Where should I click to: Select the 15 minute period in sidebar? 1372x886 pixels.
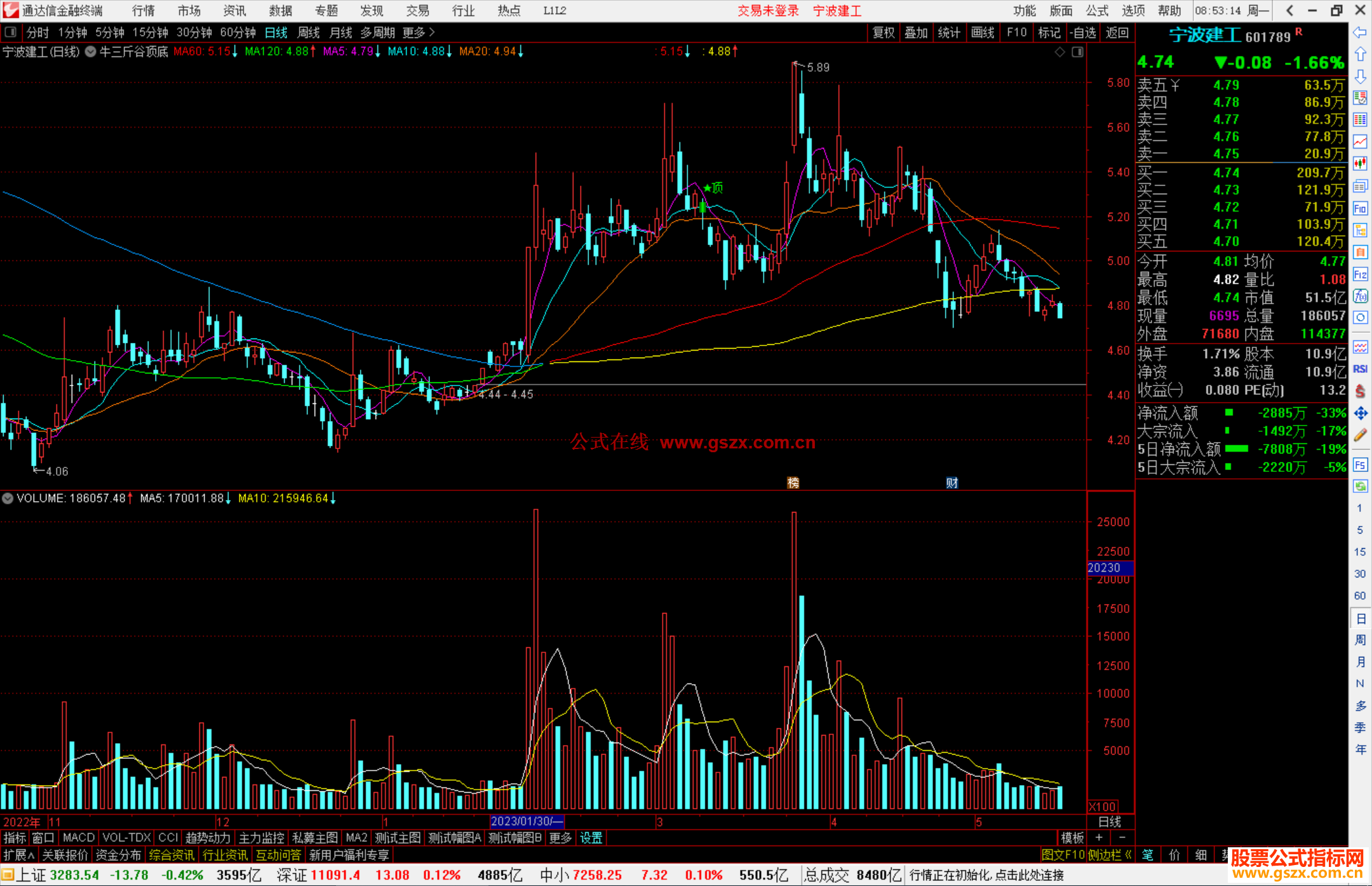(1359, 552)
